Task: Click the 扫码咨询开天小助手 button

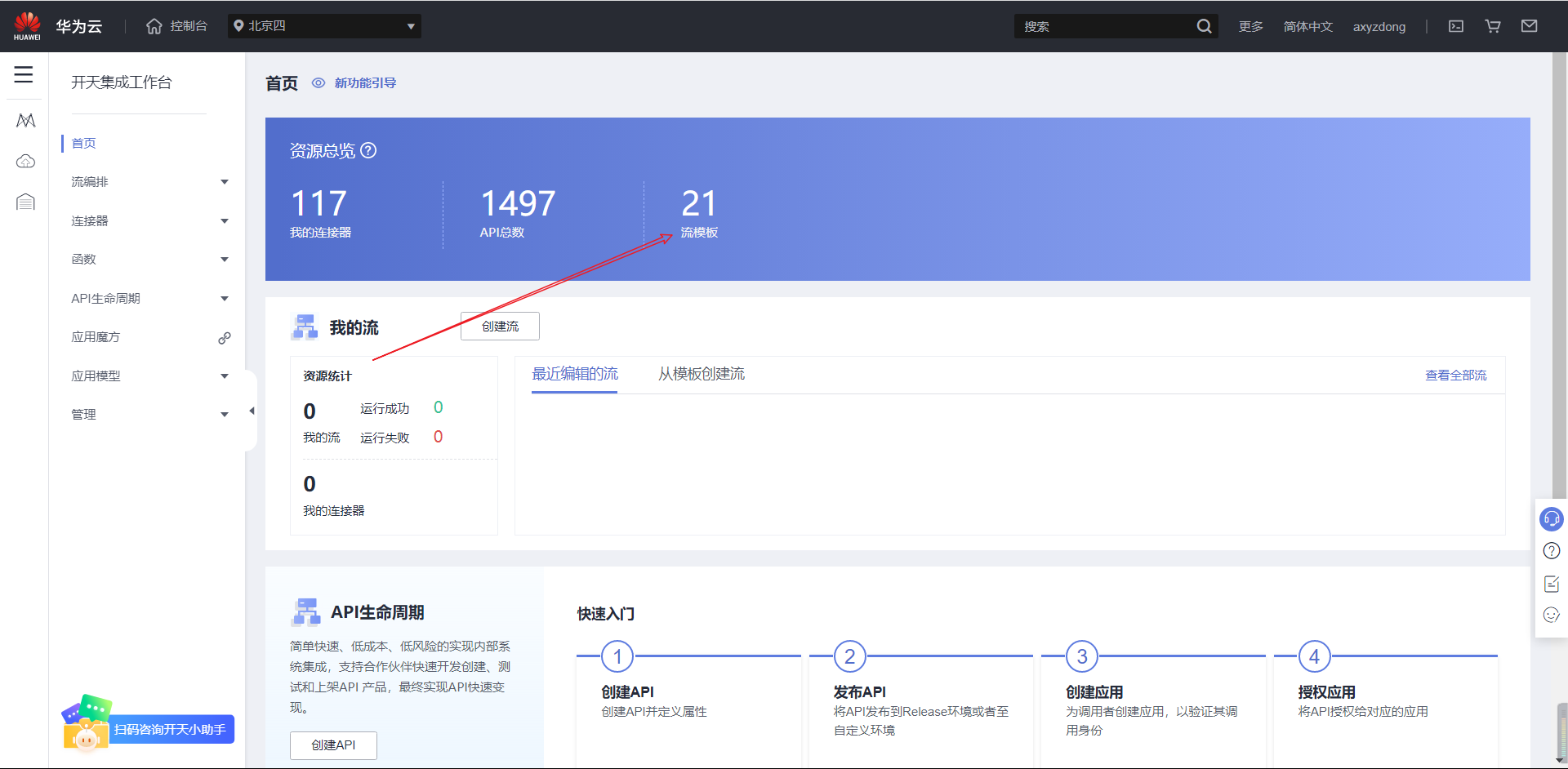Action: pos(170,729)
